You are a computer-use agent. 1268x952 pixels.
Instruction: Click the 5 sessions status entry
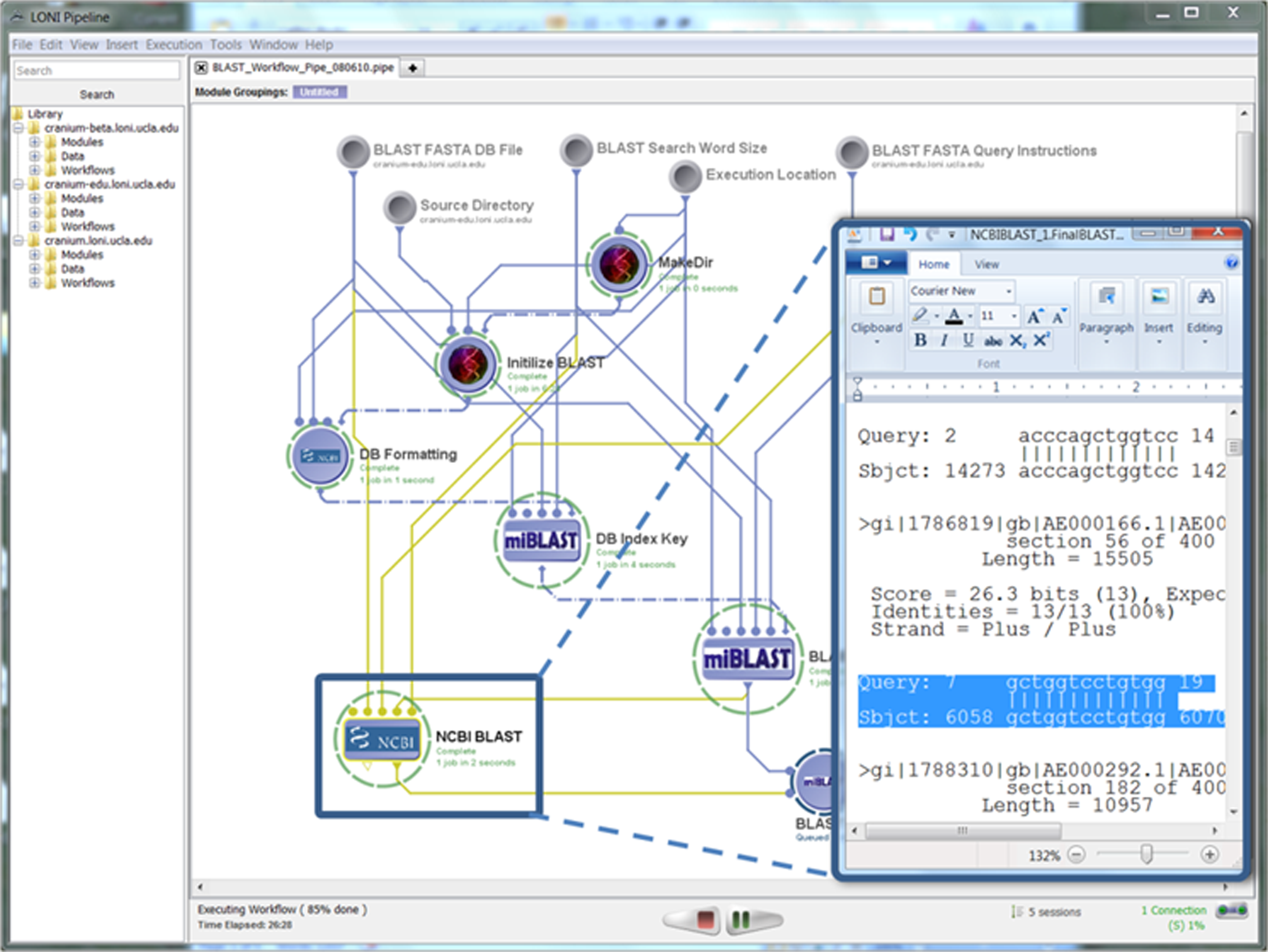click(x=1047, y=912)
